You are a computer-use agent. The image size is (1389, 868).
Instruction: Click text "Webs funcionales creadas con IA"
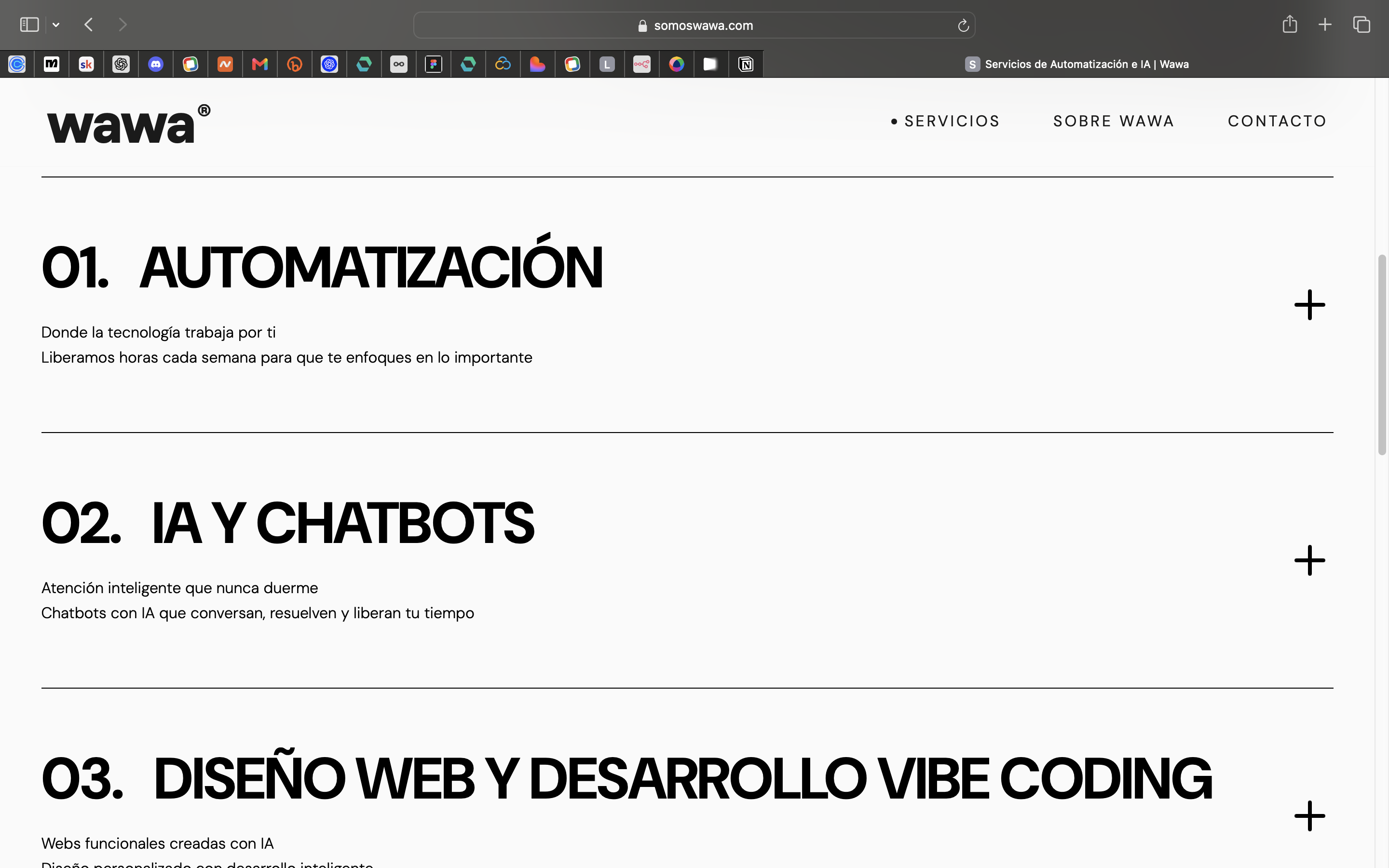point(157,843)
